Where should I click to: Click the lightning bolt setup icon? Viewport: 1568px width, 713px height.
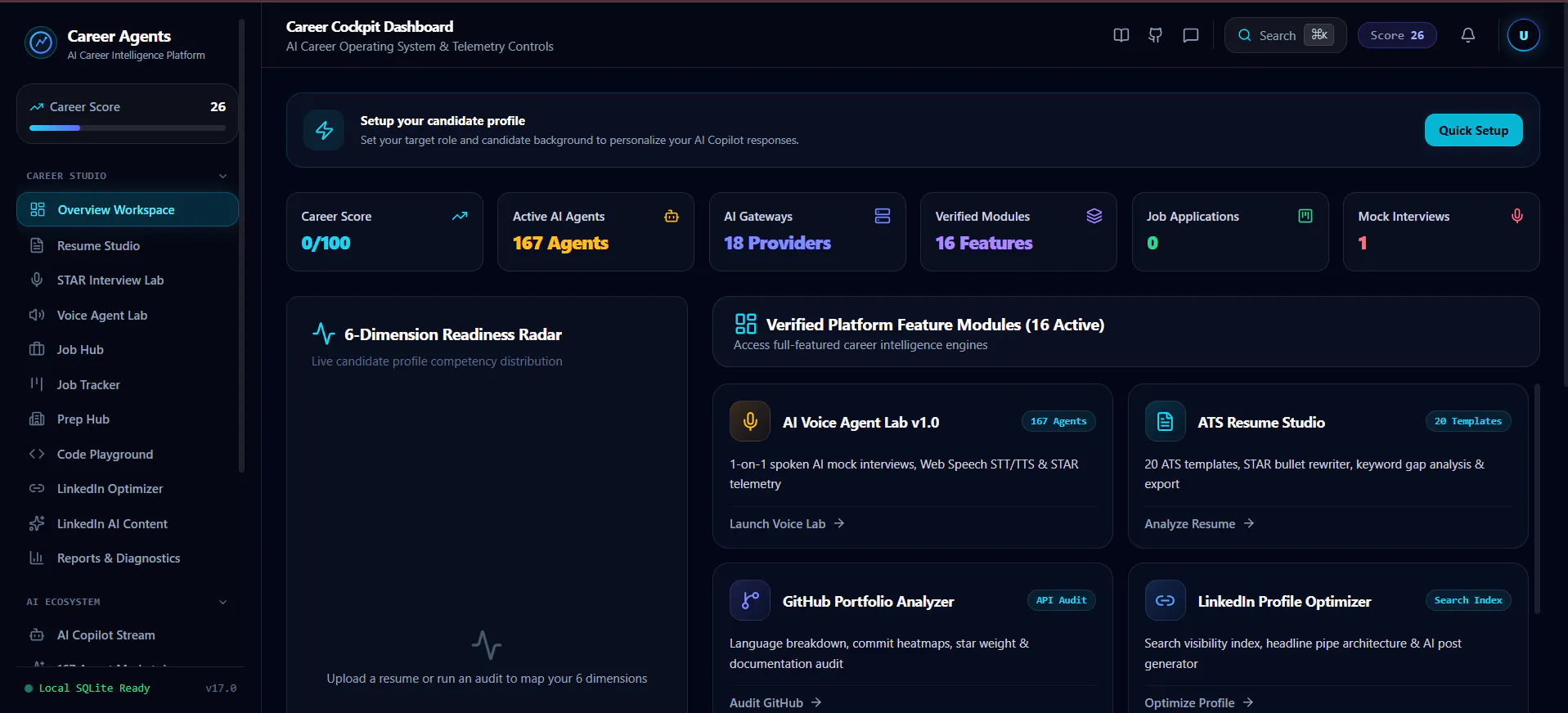click(325, 130)
